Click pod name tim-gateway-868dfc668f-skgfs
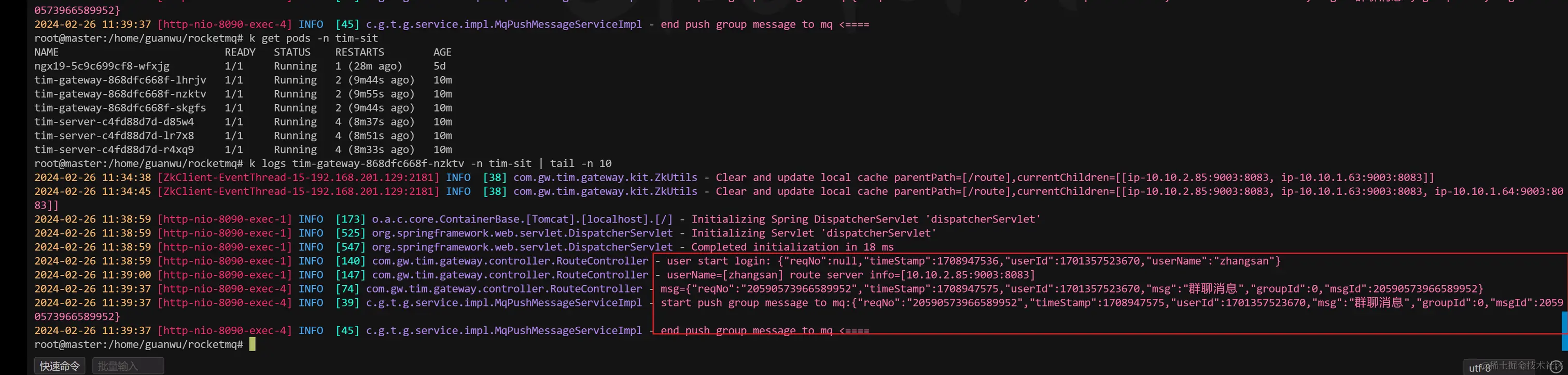This screenshot has height=375, width=1568. click(120, 108)
